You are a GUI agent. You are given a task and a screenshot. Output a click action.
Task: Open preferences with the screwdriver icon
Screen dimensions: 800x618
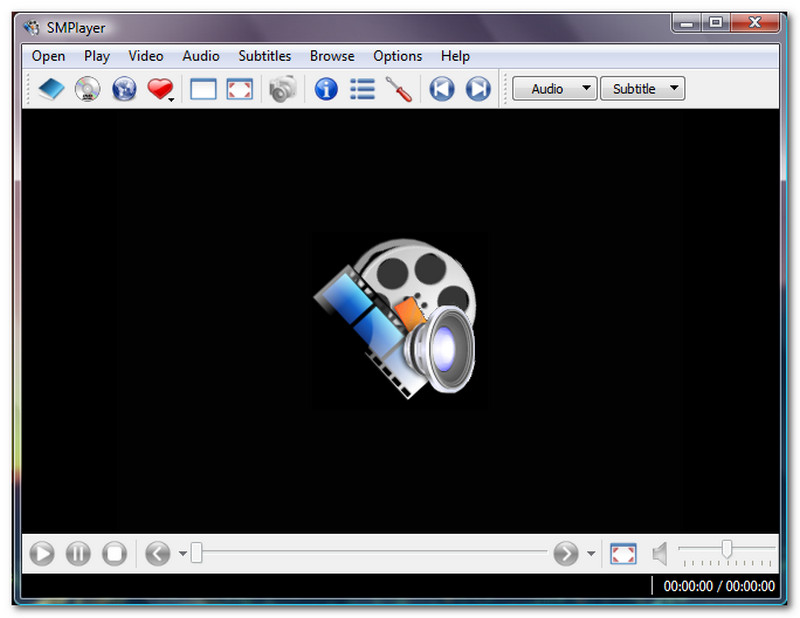(399, 89)
